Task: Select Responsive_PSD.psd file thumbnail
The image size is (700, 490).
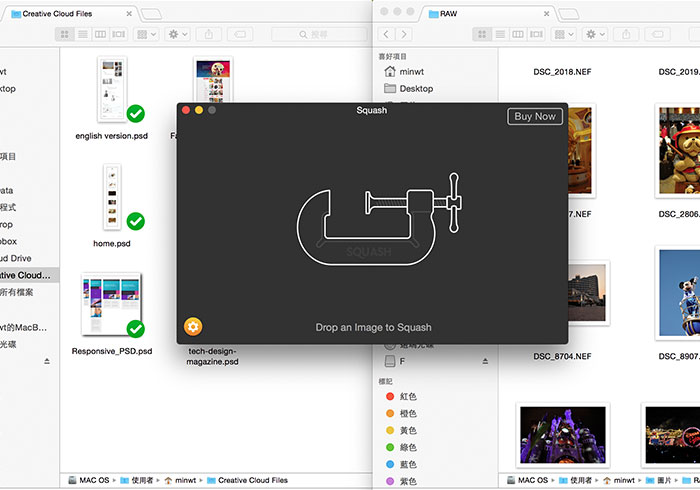Action: [111, 304]
